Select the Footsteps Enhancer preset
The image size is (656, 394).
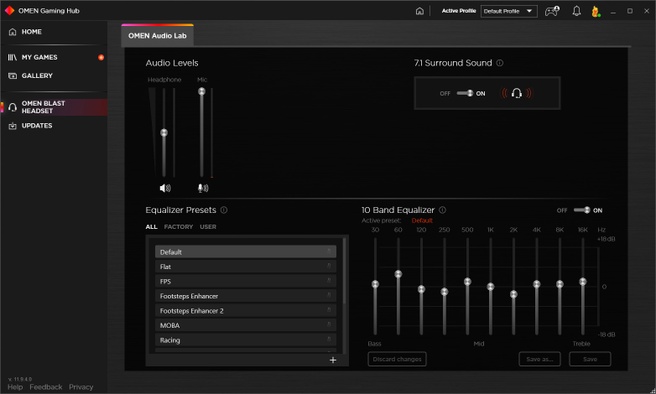pyautogui.click(x=246, y=296)
